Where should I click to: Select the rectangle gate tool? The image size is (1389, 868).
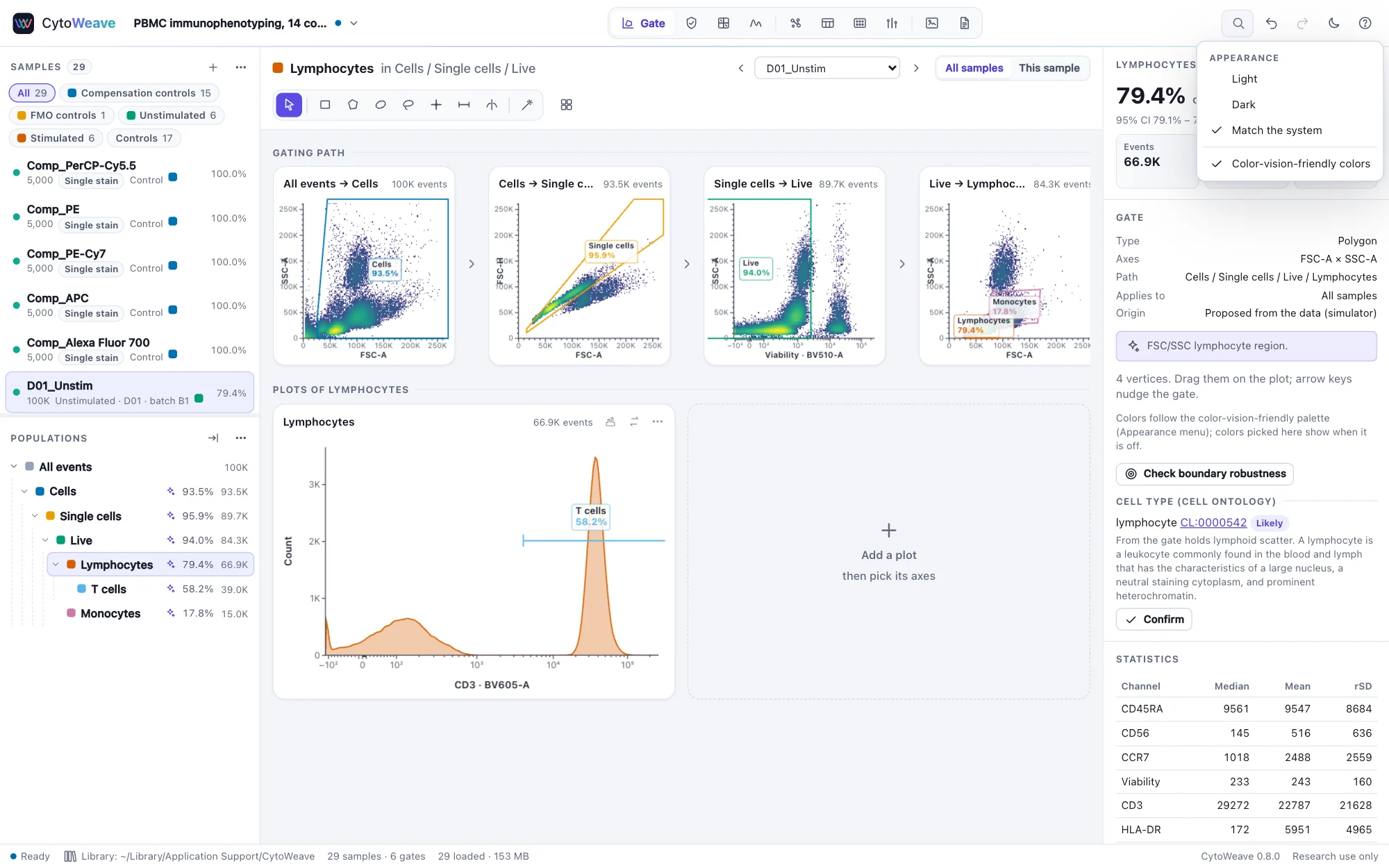tap(325, 105)
